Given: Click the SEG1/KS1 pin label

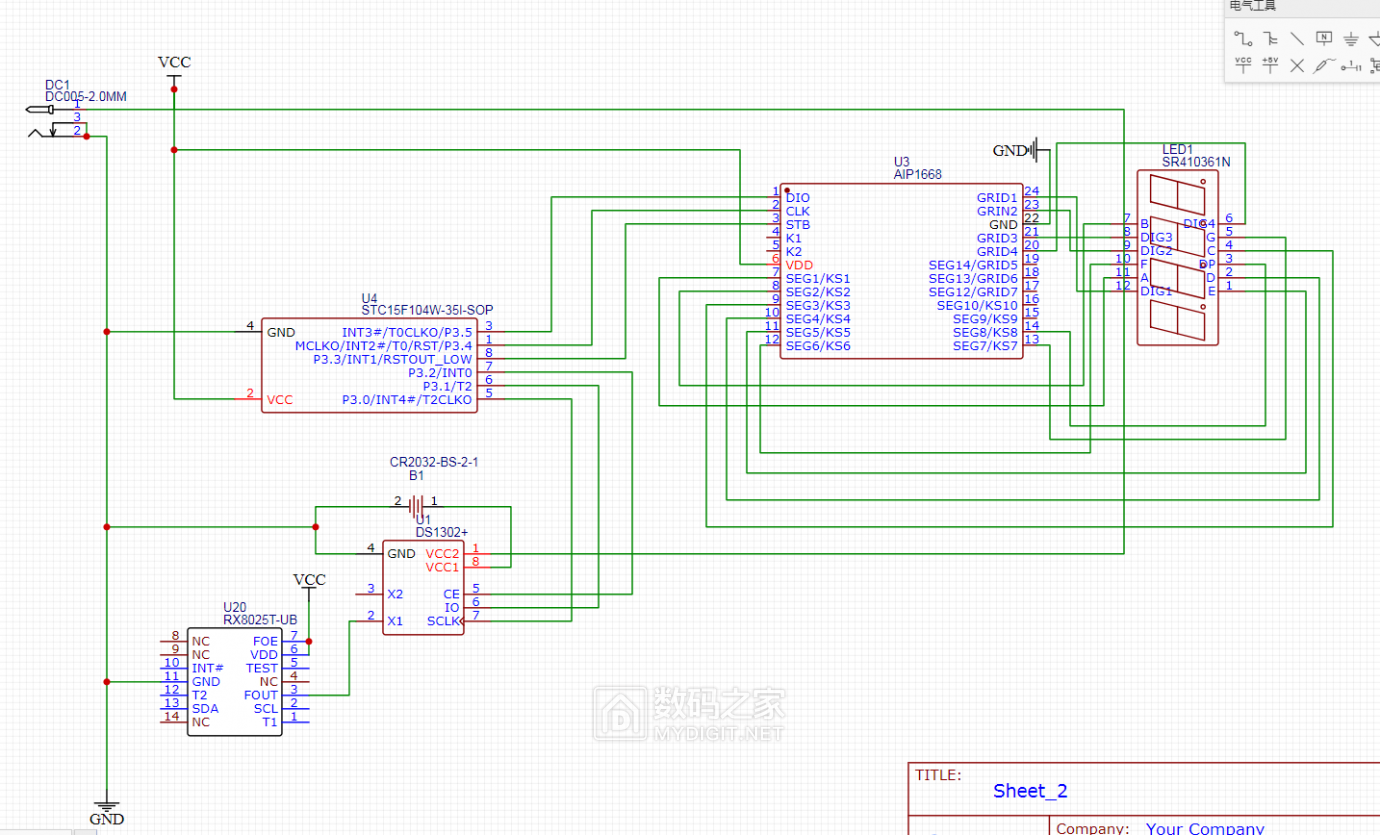Looking at the screenshot, I should pyautogui.click(x=818, y=278).
